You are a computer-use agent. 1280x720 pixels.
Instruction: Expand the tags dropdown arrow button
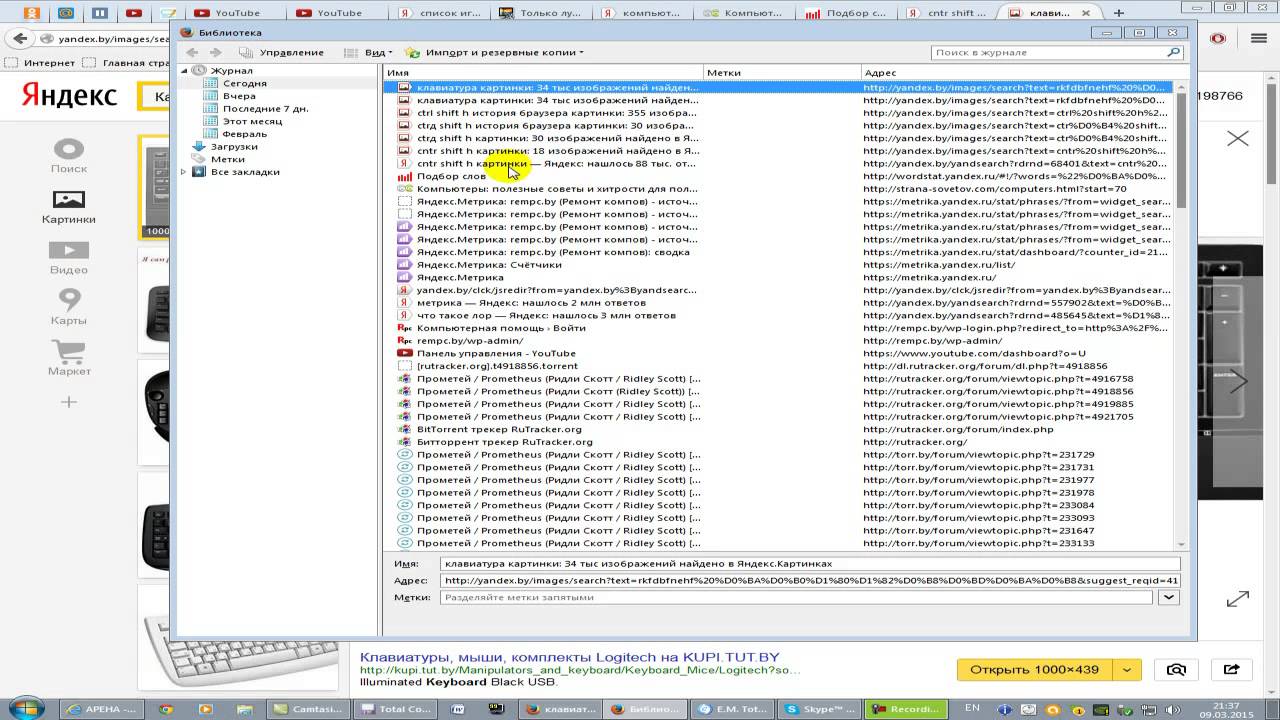[1168, 597]
